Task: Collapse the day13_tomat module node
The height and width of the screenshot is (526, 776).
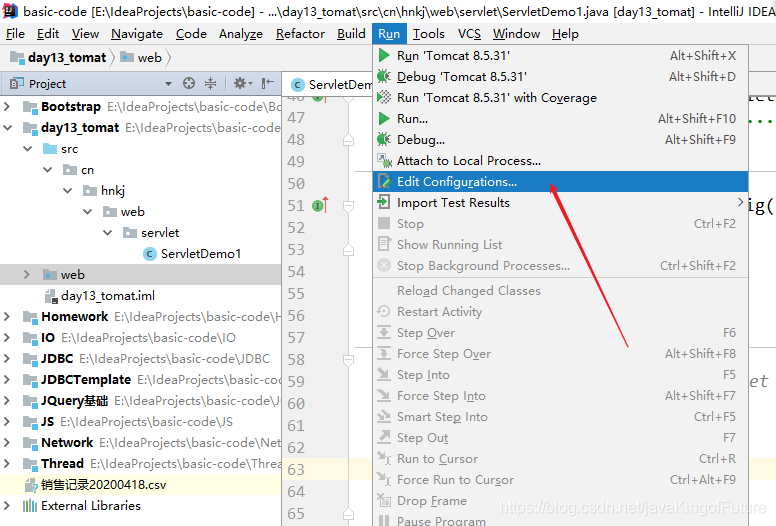Action: [x=7, y=128]
